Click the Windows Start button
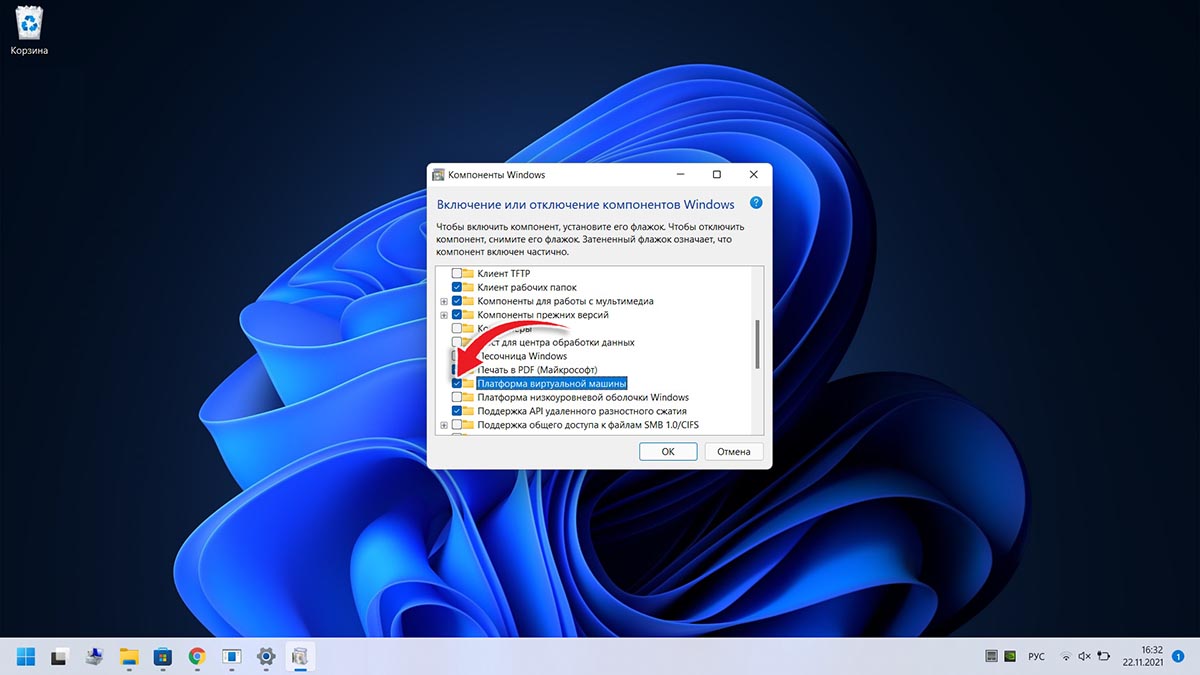This screenshot has height=675, width=1200. click(x=26, y=656)
